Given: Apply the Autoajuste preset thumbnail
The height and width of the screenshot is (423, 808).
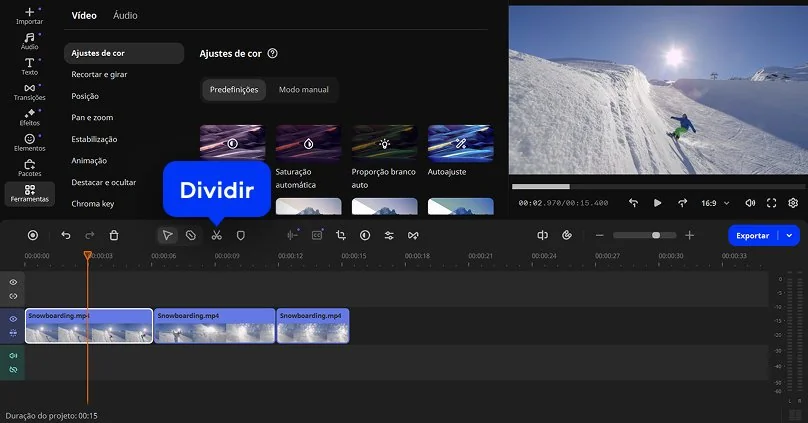Looking at the screenshot, I should (460, 144).
